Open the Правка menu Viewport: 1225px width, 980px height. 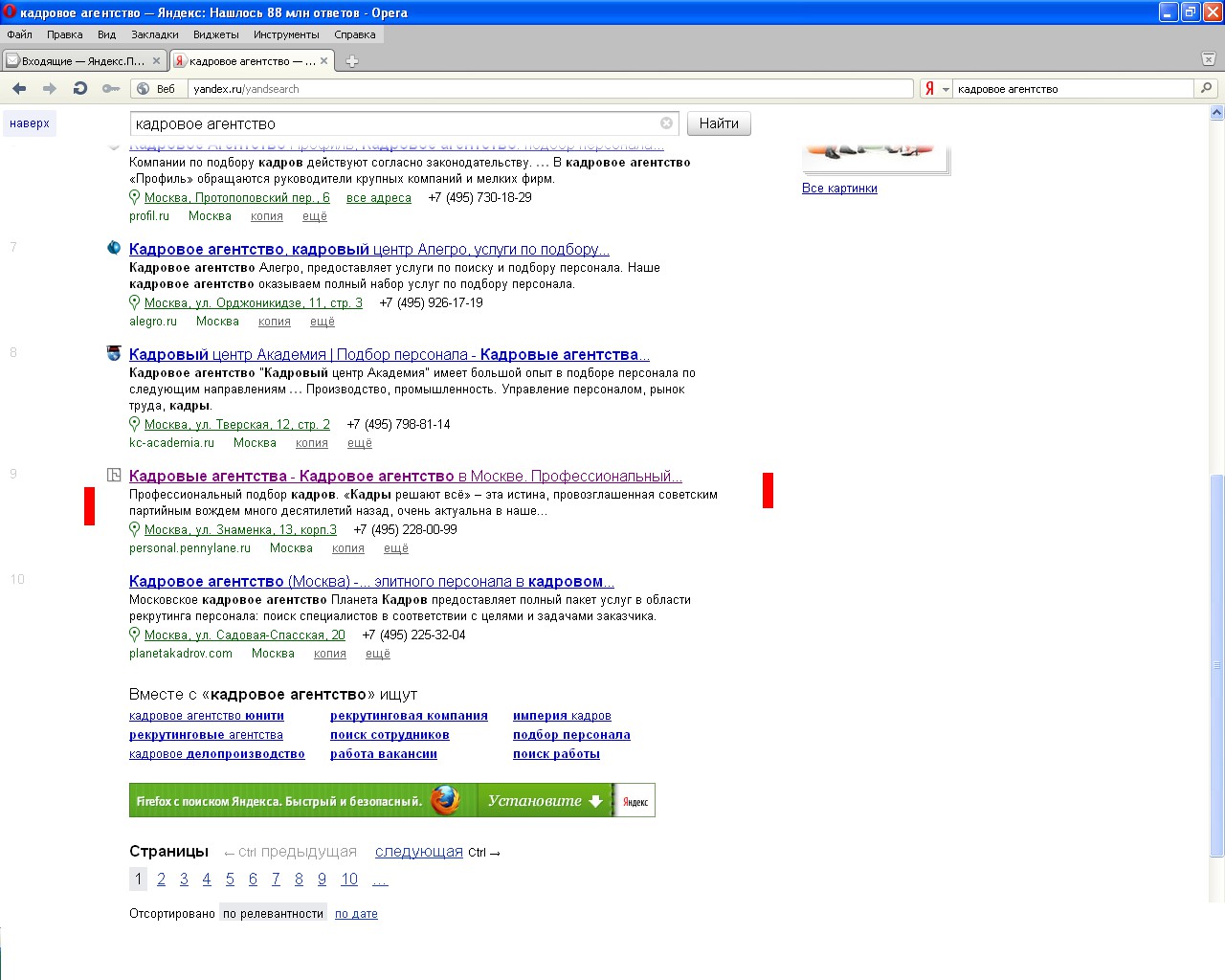click(x=64, y=34)
